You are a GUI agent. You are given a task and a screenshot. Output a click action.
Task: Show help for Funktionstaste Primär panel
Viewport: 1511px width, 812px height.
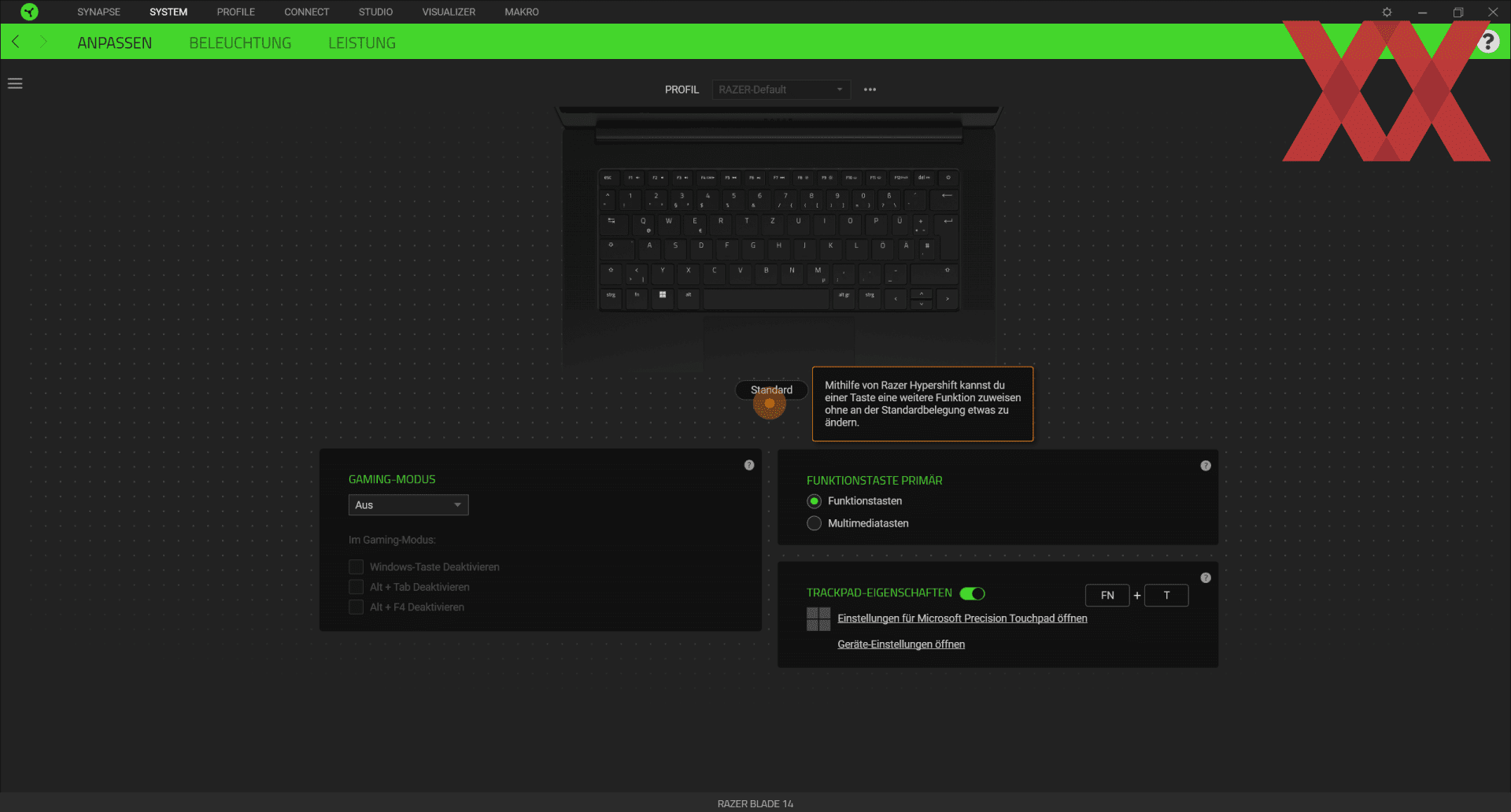1206,466
